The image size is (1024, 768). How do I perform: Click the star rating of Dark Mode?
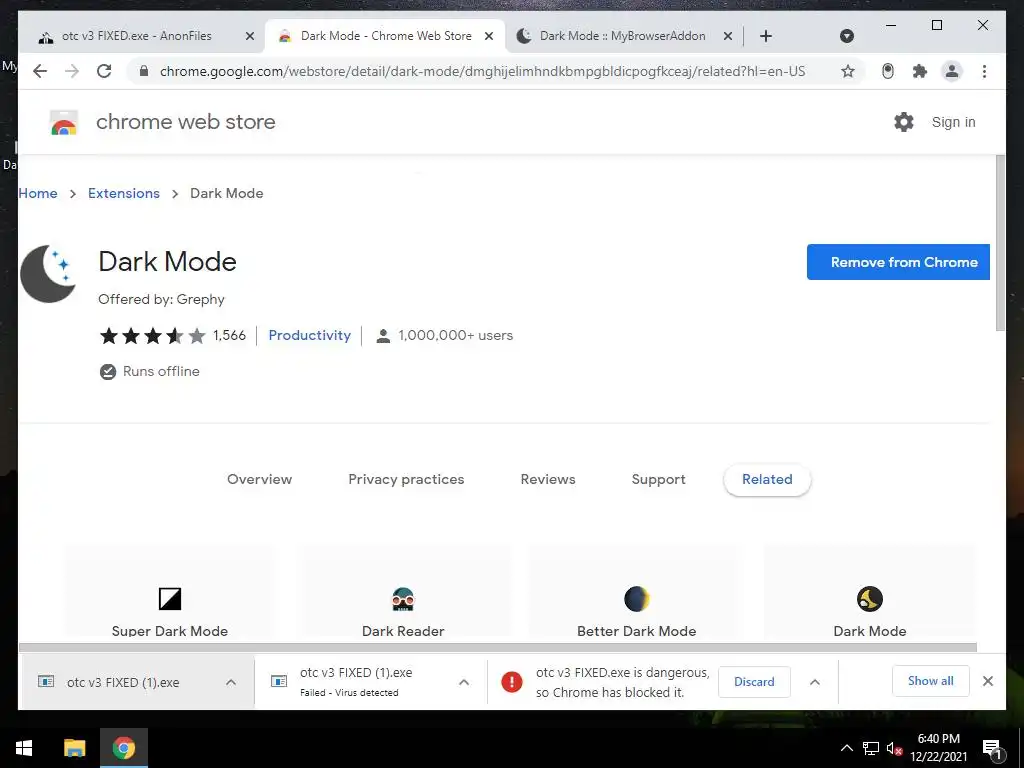click(152, 336)
